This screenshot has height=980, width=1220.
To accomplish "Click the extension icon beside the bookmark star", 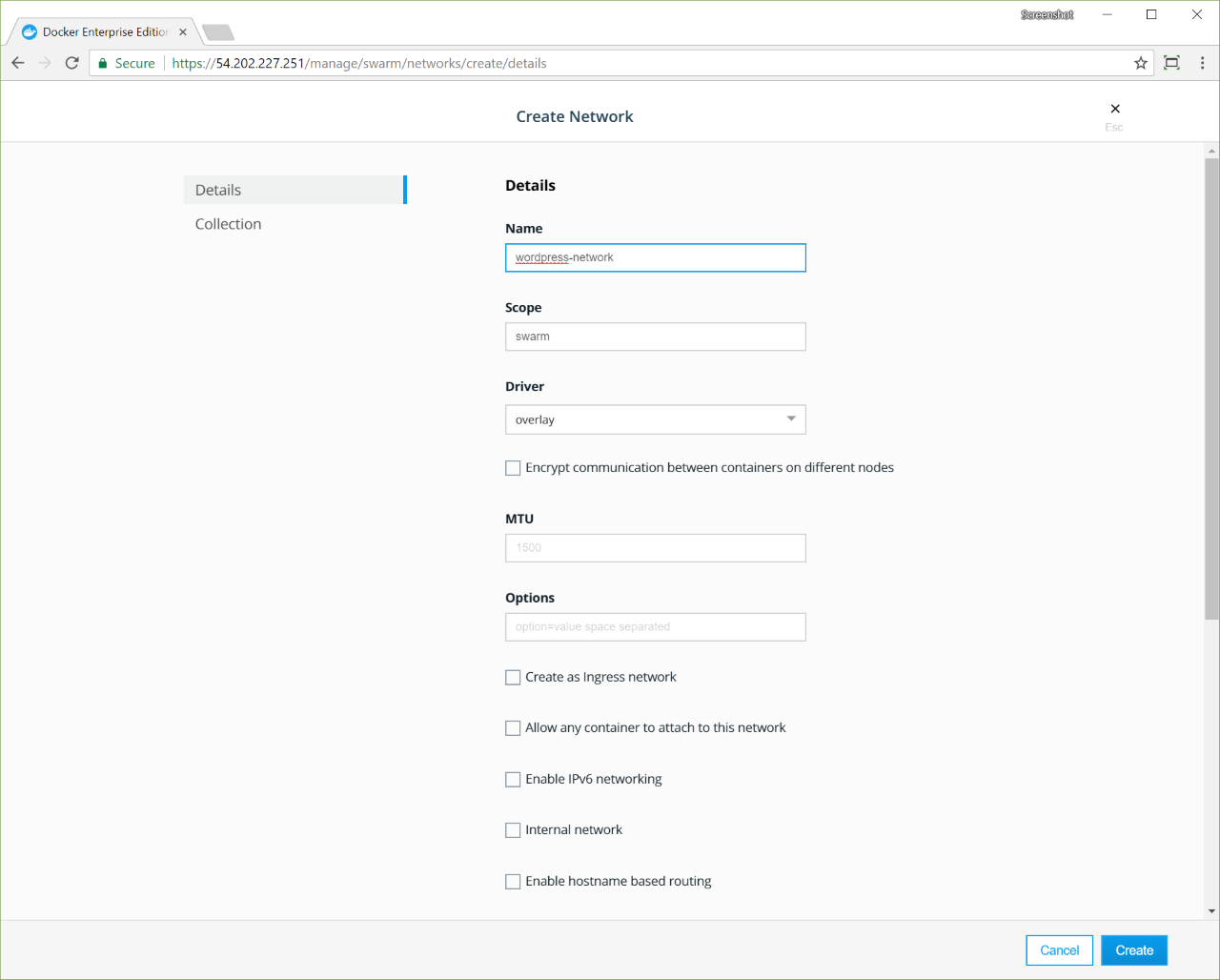I will 1171,63.
